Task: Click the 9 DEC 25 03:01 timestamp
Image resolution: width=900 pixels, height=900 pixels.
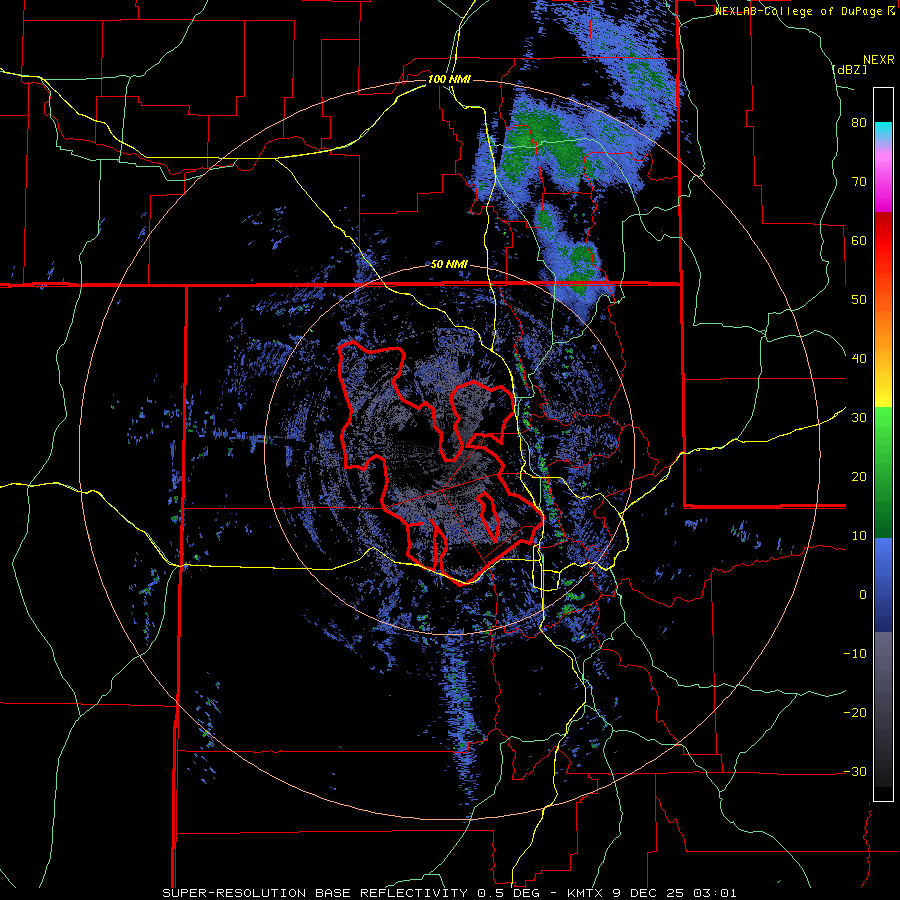Action: [x=675, y=893]
